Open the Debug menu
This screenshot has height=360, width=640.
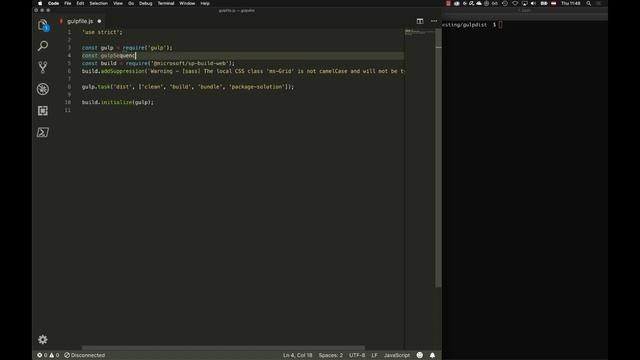(x=146, y=3)
